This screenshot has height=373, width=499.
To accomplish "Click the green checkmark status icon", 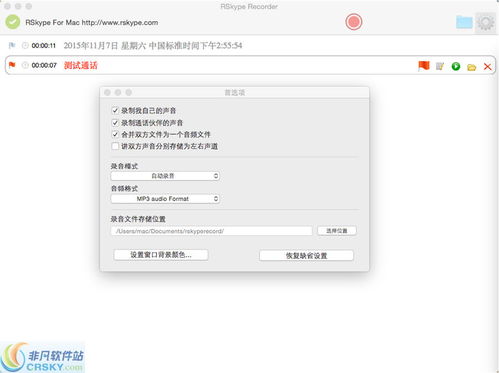I will click(13, 22).
